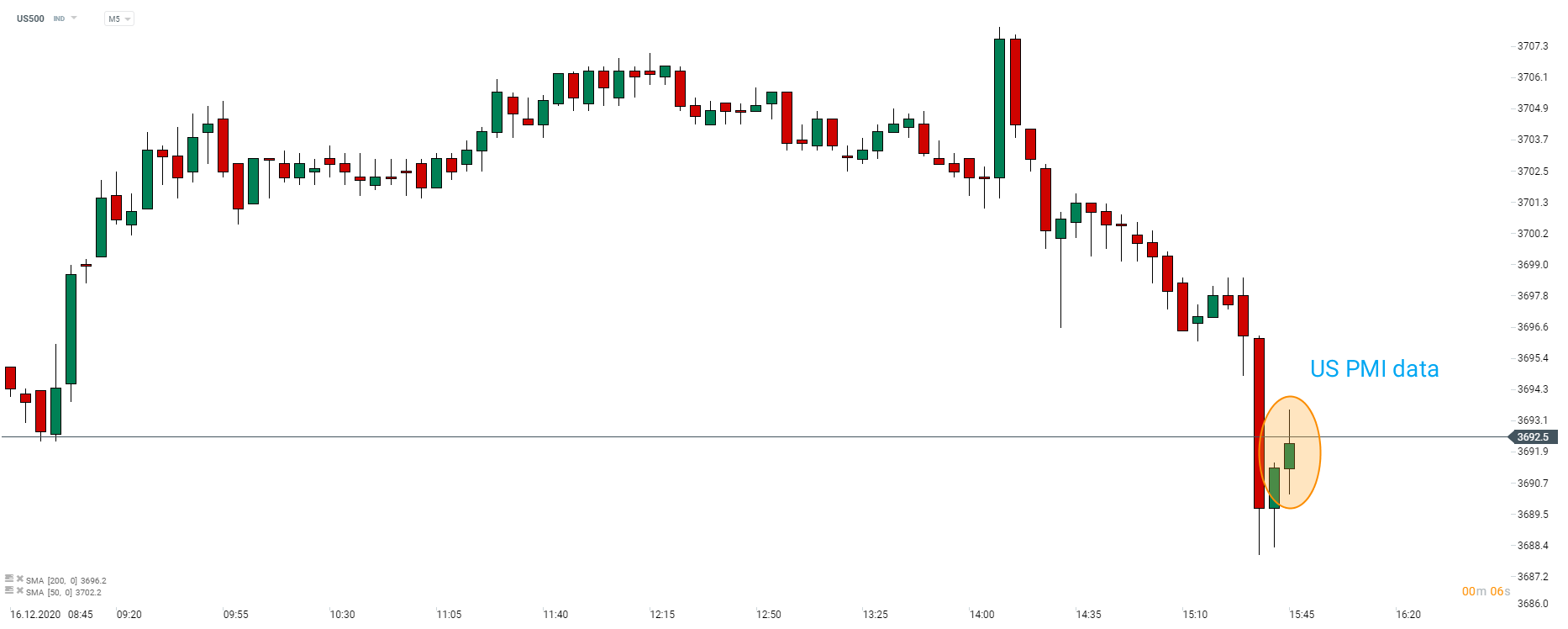The image size is (1568, 629).
Task: Open the M5 timeframe dropdown
Action: (x=119, y=18)
